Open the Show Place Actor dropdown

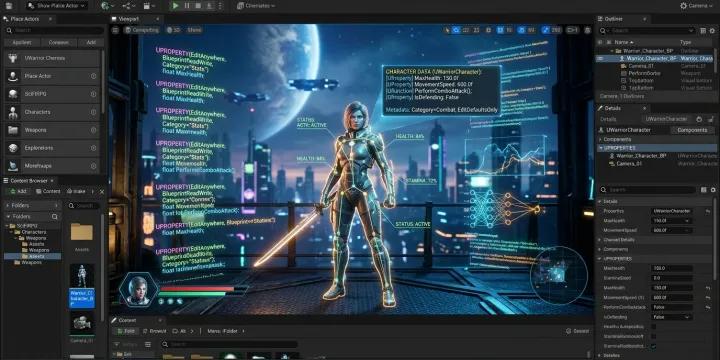pos(57,6)
